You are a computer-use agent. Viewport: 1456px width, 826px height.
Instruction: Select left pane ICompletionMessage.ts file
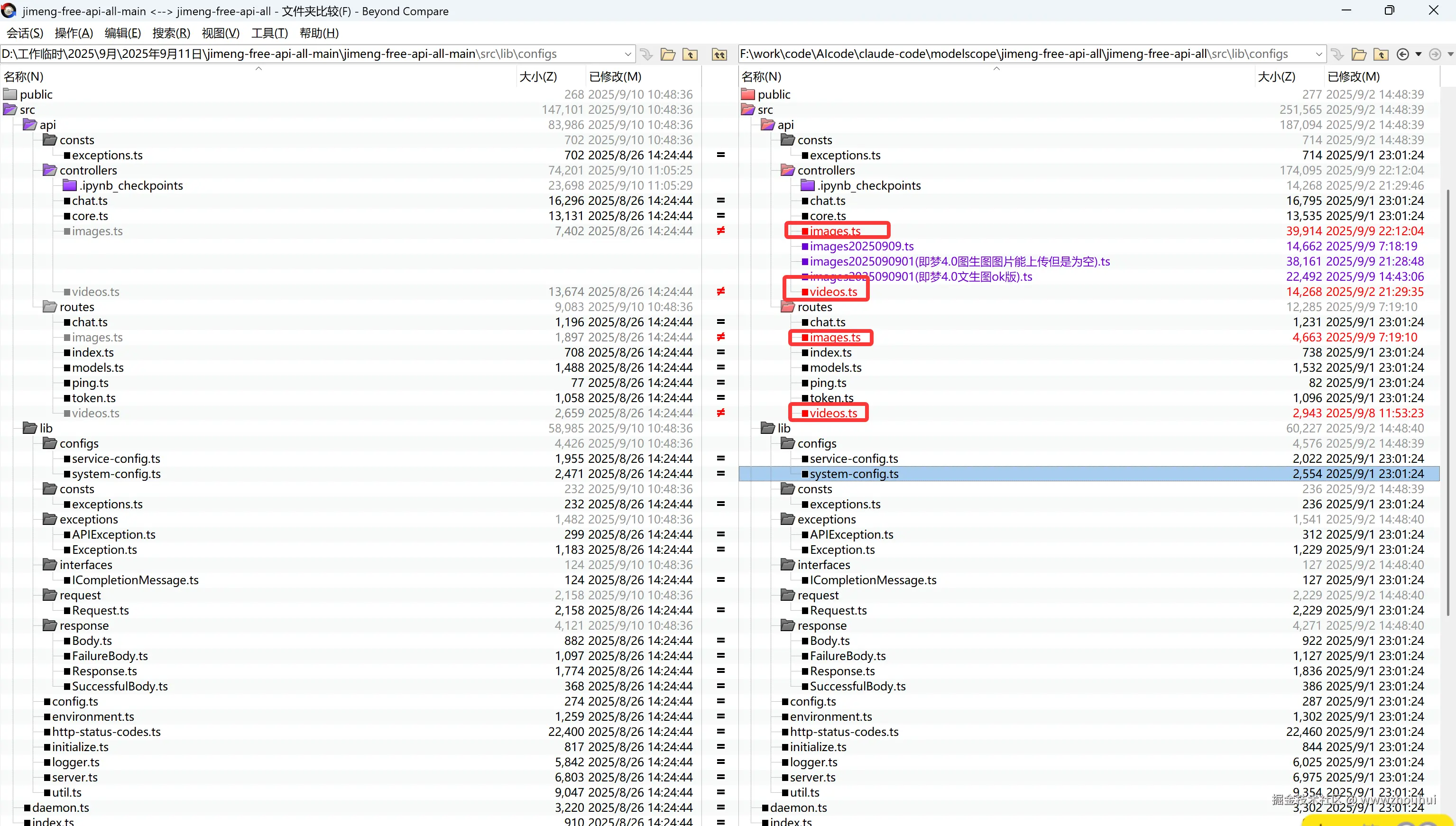[x=135, y=580]
